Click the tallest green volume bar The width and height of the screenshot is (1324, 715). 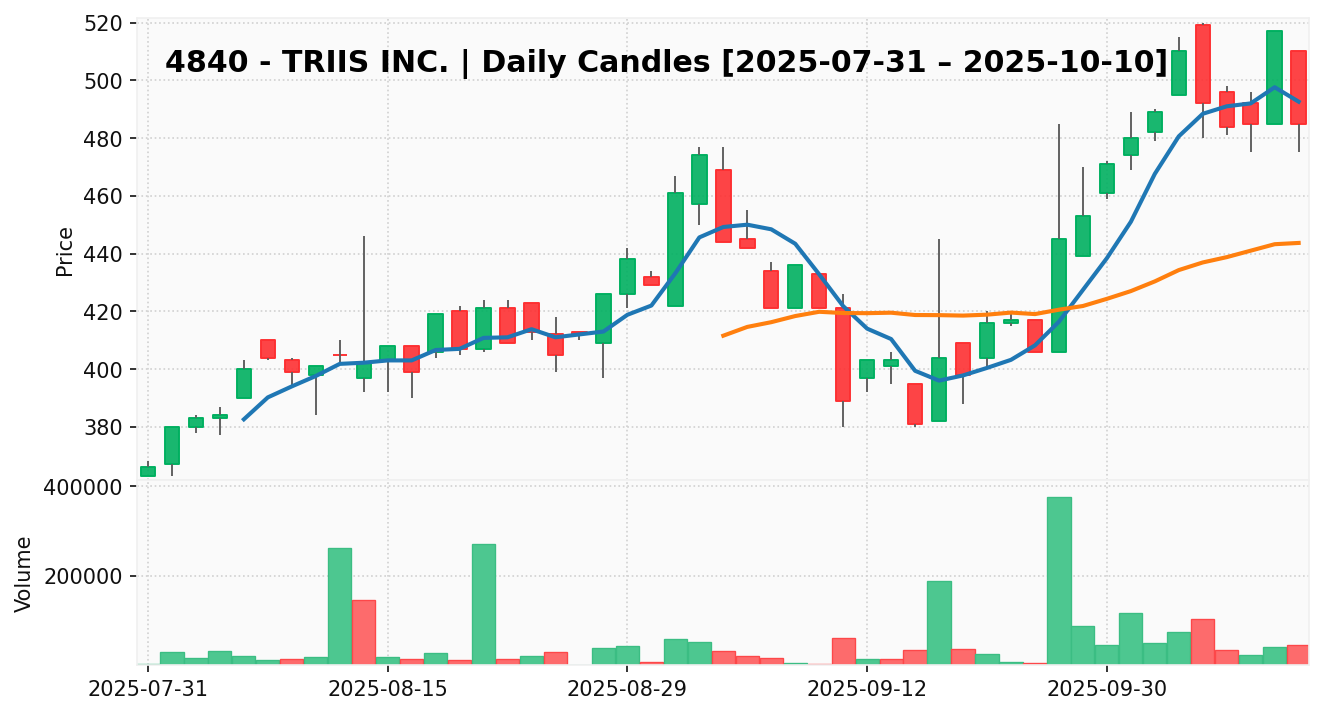coord(1059,580)
